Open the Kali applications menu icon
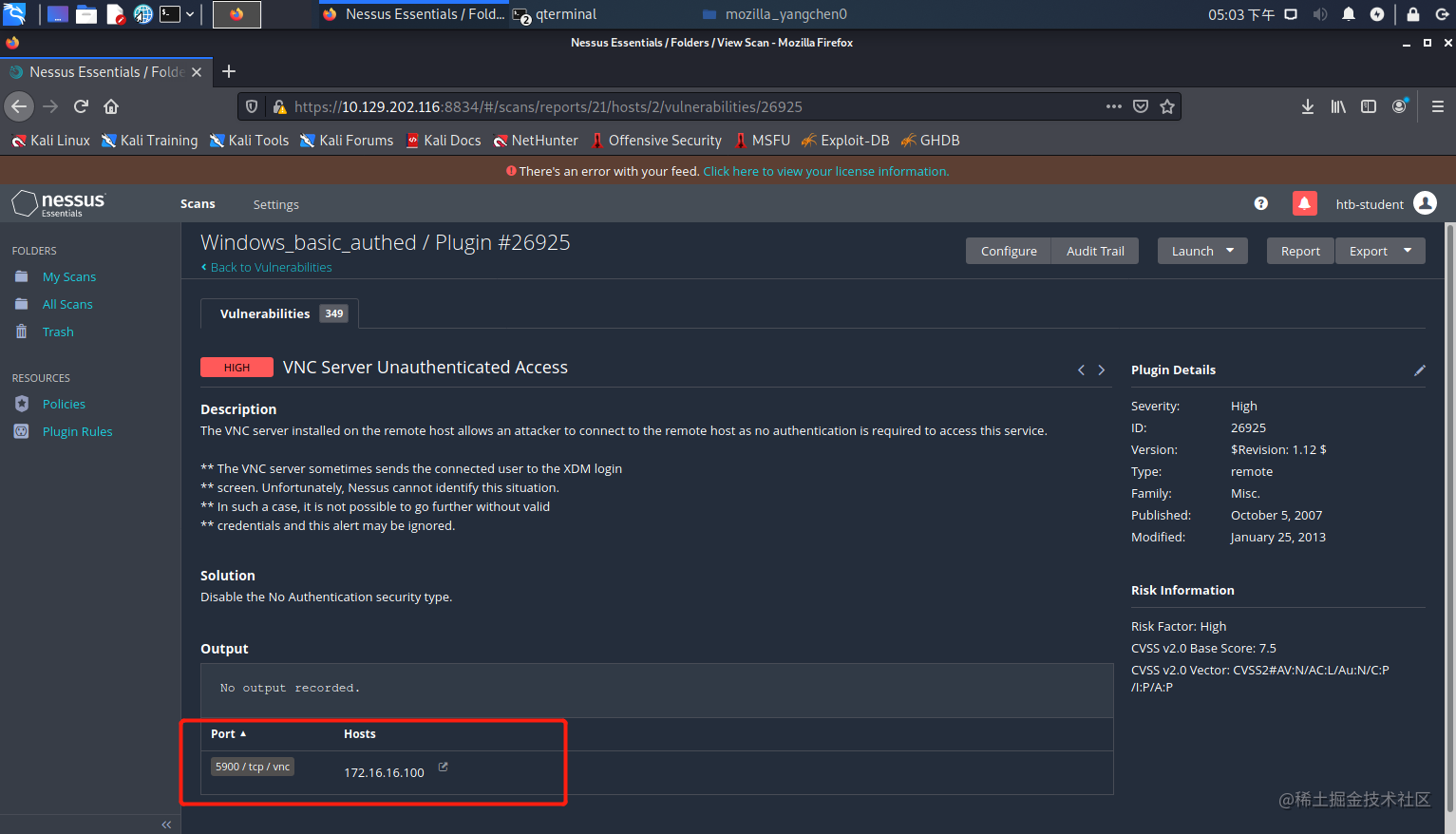1456x834 pixels. pos(14,13)
